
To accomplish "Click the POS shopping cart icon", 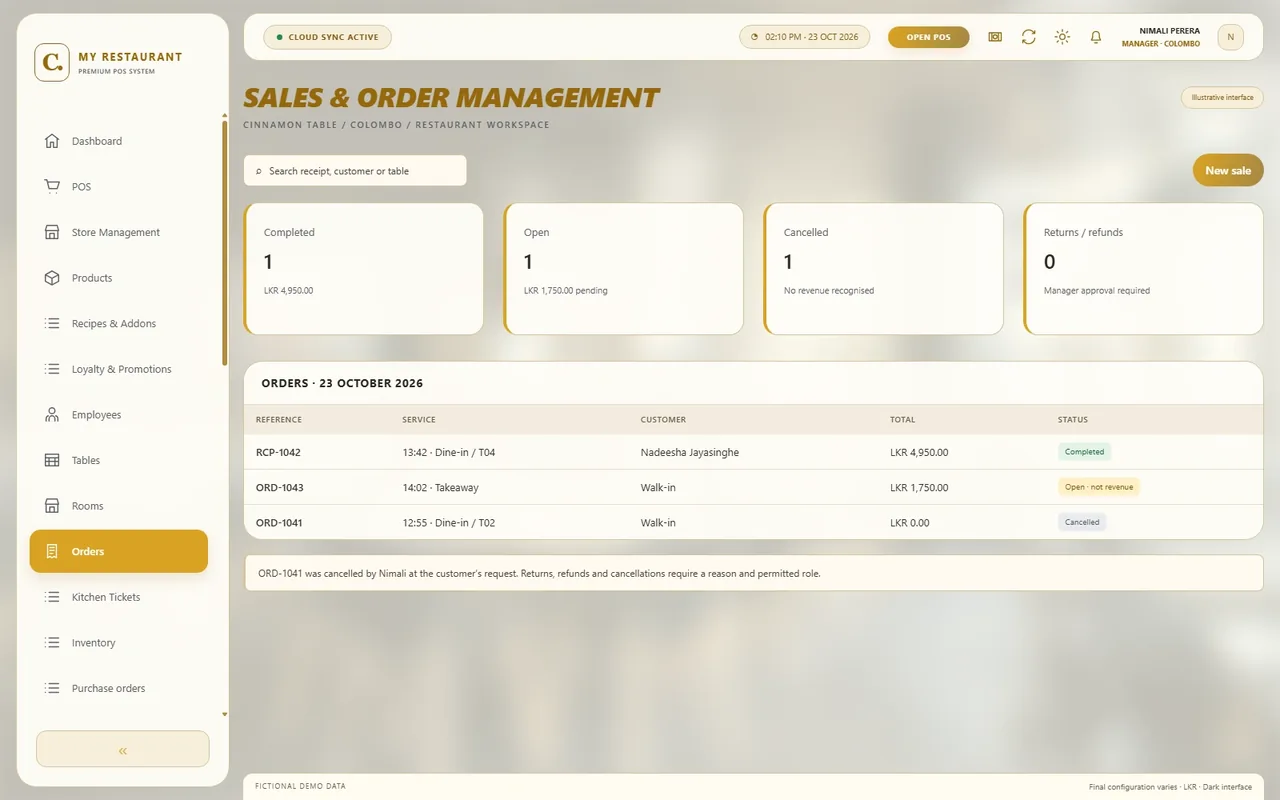I will coord(52,187).
